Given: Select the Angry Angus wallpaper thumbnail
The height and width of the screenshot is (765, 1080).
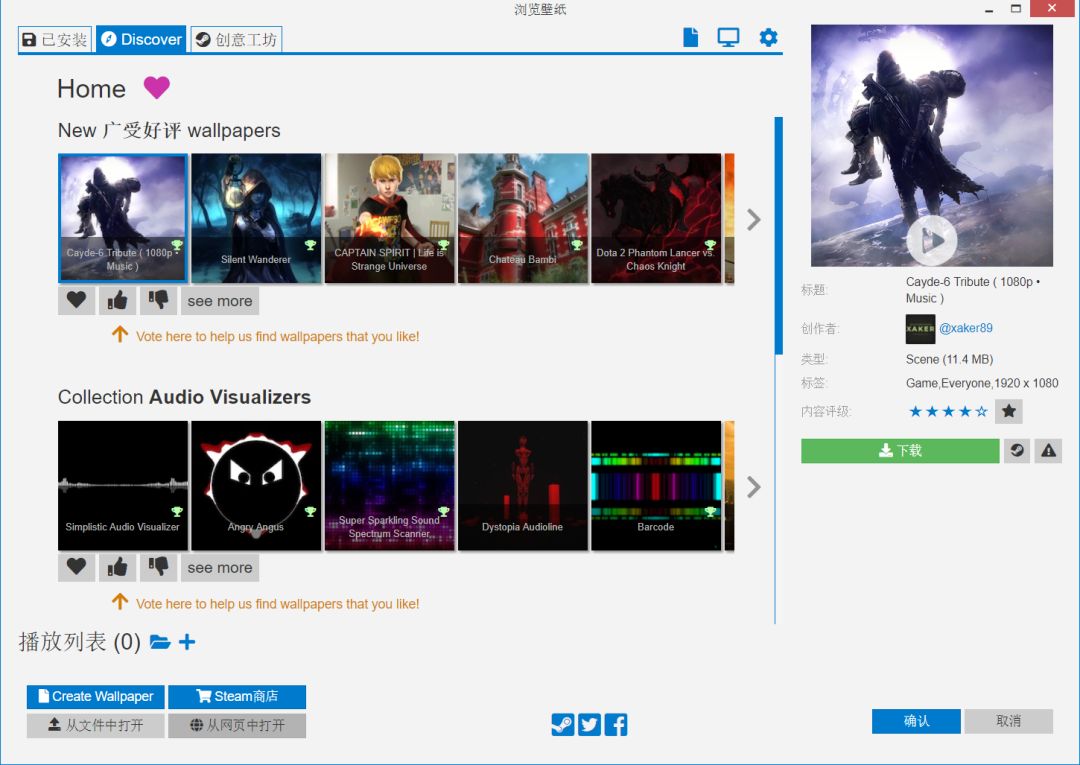Looking at the screenshot, I should click(x=256, y=485).
